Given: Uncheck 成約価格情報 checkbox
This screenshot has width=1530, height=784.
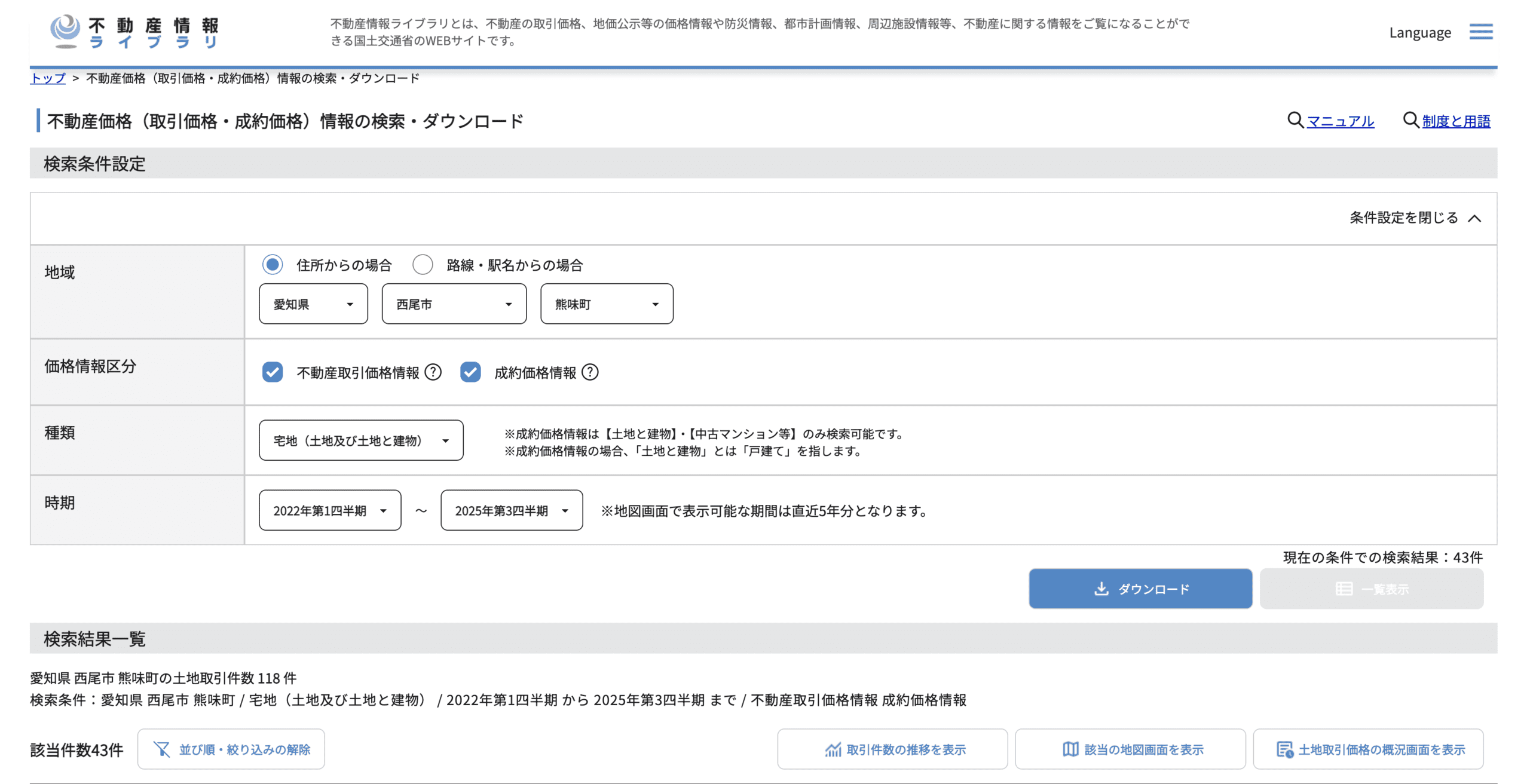Looking at the screenshot, I should [470, 372].
